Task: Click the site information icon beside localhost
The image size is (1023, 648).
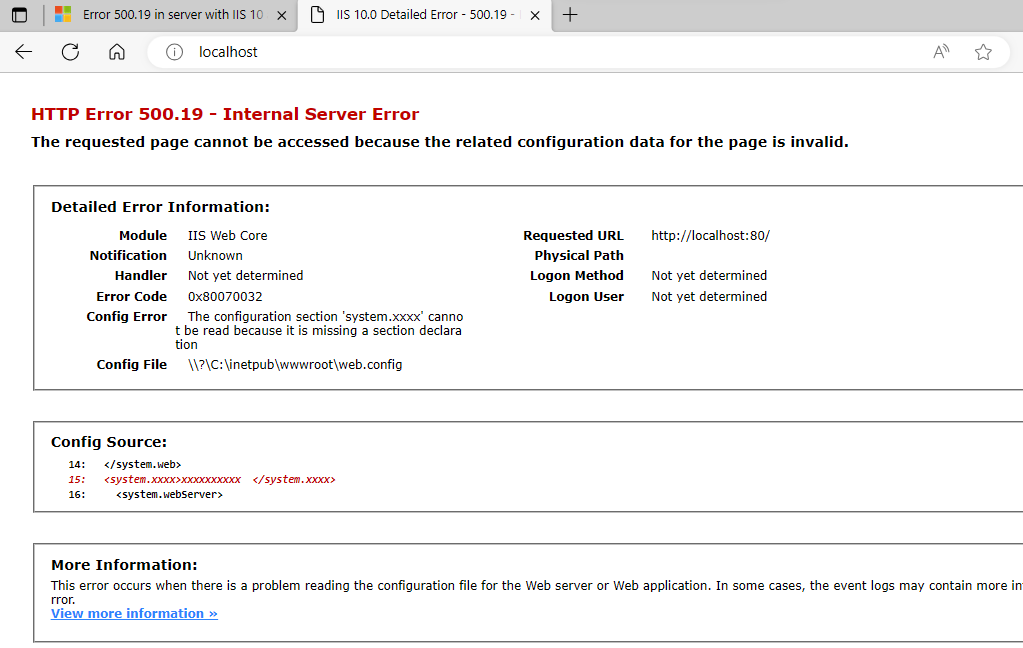Action: click(x=173, y=52)
